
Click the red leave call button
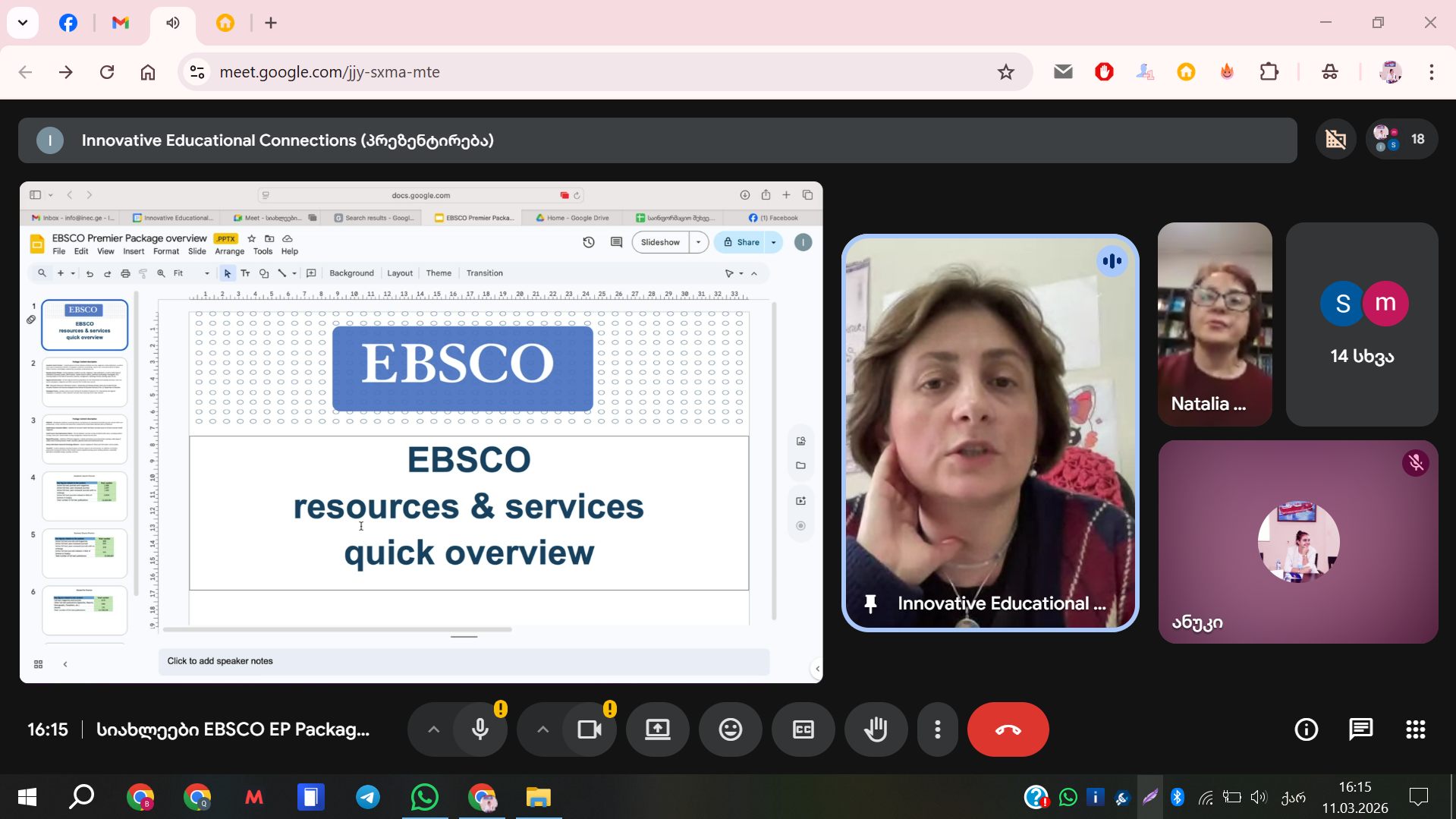[1008, 729]
